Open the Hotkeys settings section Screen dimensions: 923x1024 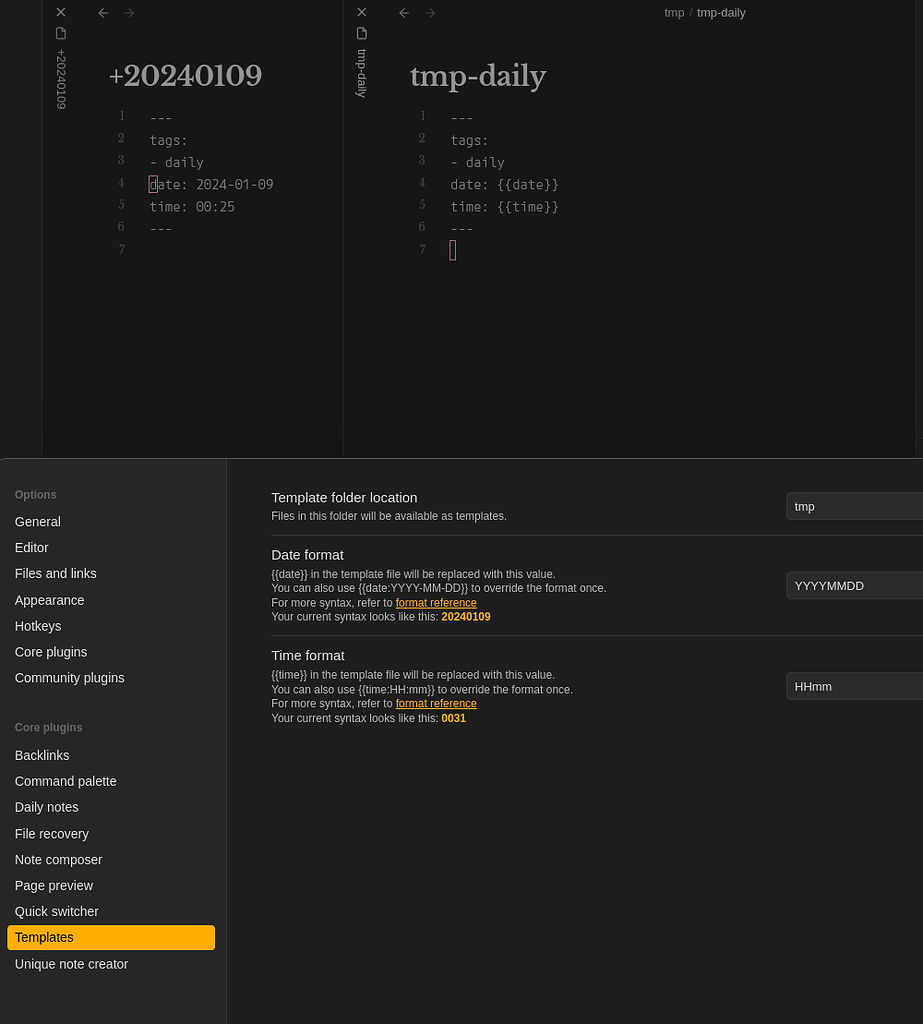pyautogui.click(x=38, y=625)
